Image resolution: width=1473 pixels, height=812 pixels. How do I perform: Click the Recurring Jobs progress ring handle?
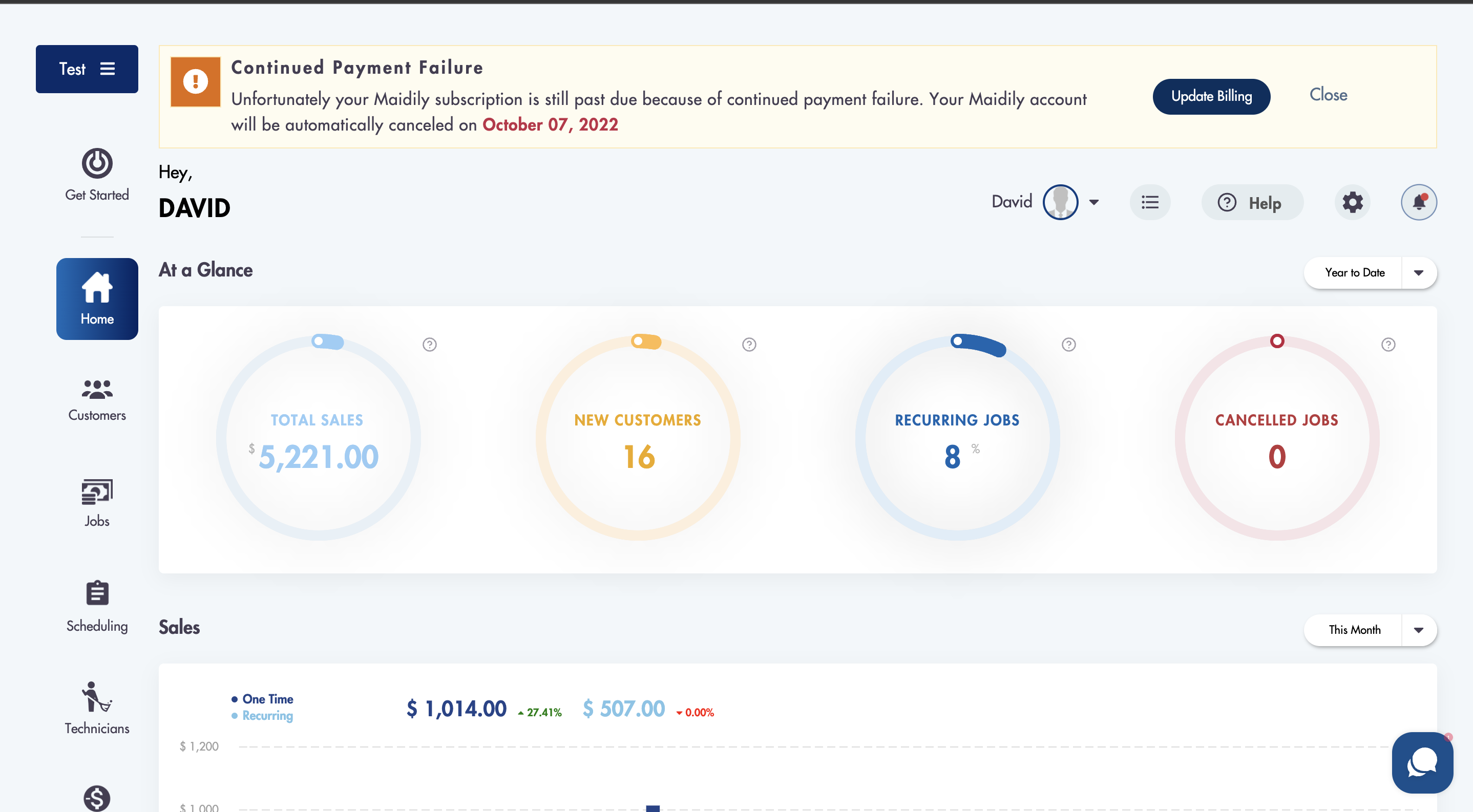tap(957, 341)
